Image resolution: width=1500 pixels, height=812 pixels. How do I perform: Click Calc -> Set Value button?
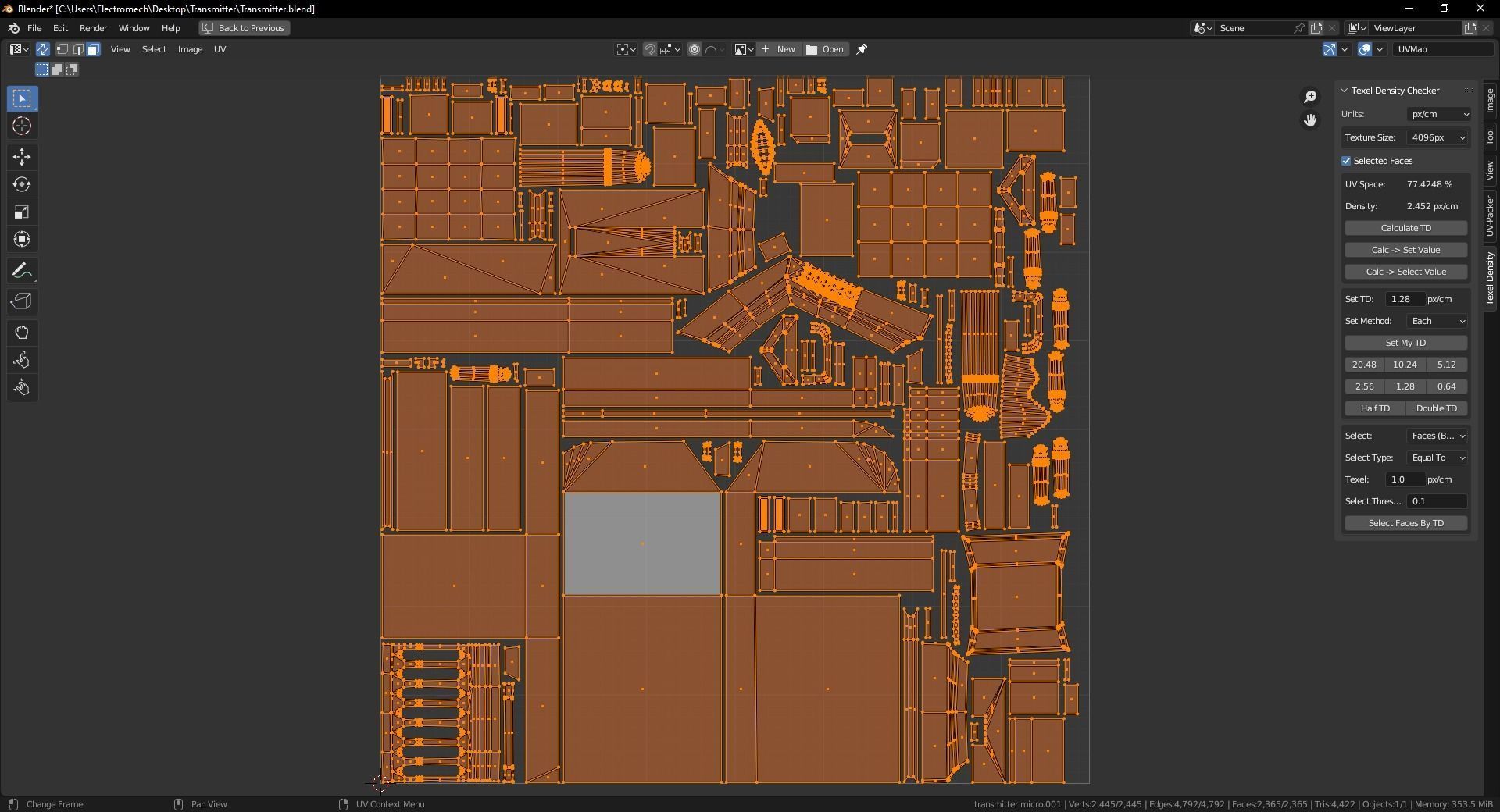[1405, 250]
